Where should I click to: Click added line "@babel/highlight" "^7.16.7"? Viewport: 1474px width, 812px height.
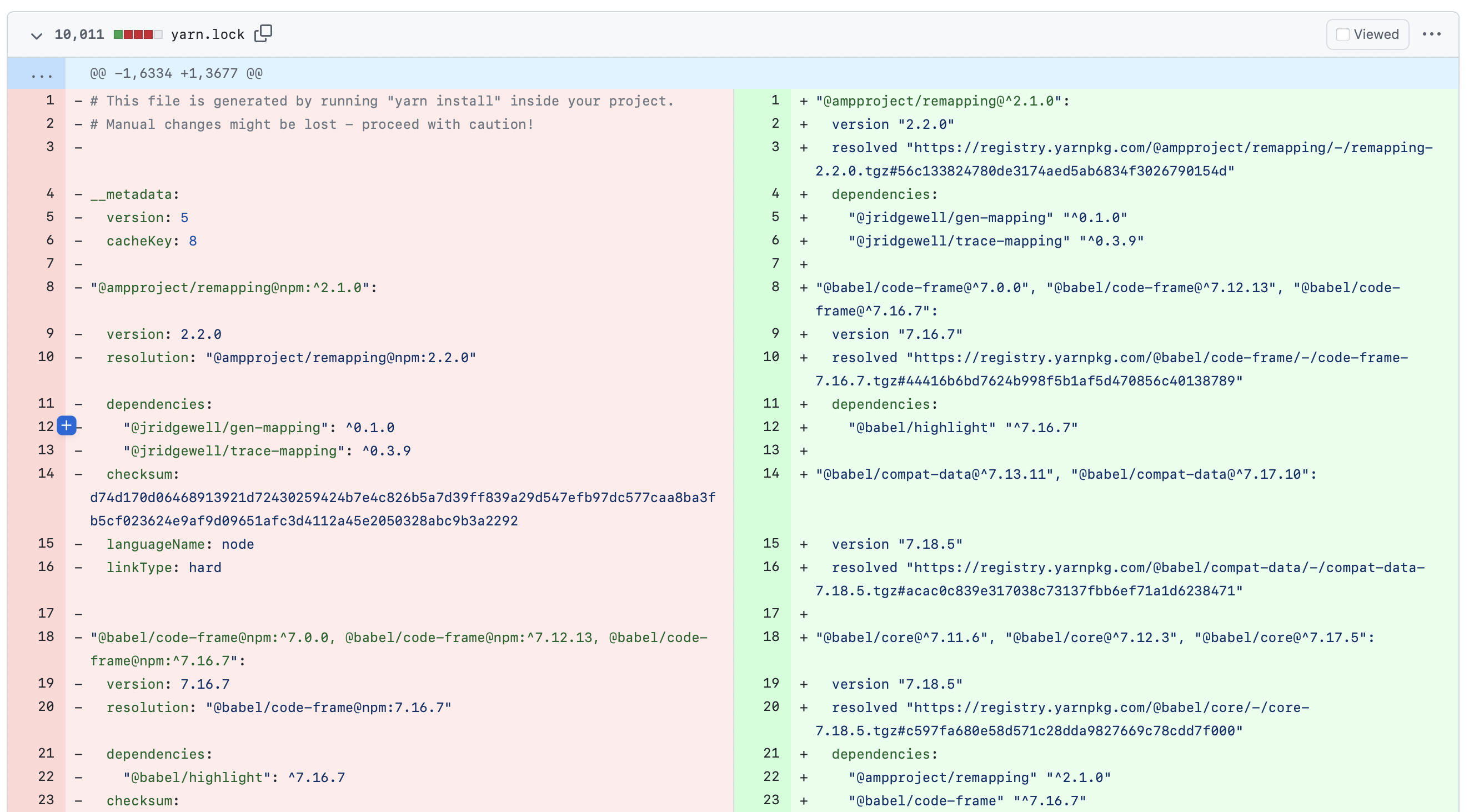point(962,428)
